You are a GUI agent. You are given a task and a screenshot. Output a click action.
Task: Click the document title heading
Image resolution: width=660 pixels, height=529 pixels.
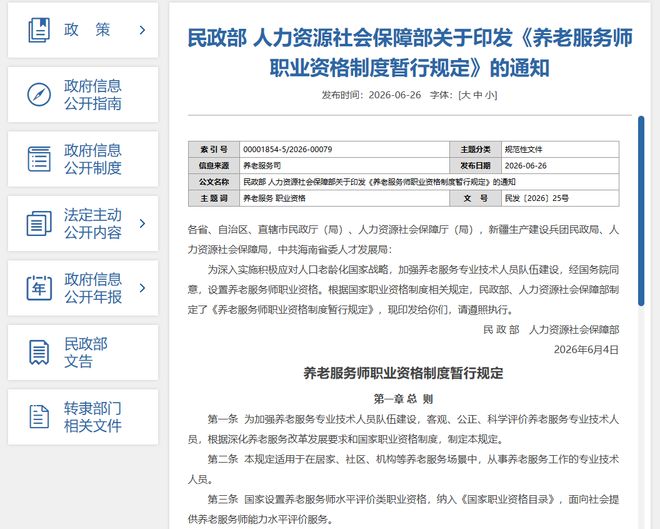(x=410, y=53)
